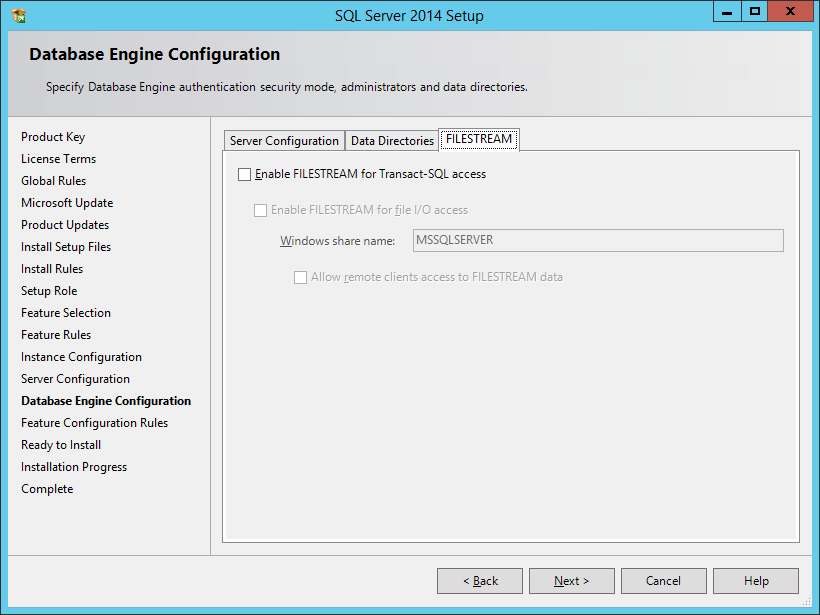Tick Allow remote clients access to FILESTREAM data
The height and width of the screenshot is (615, 820).
[x=300, y=277]
